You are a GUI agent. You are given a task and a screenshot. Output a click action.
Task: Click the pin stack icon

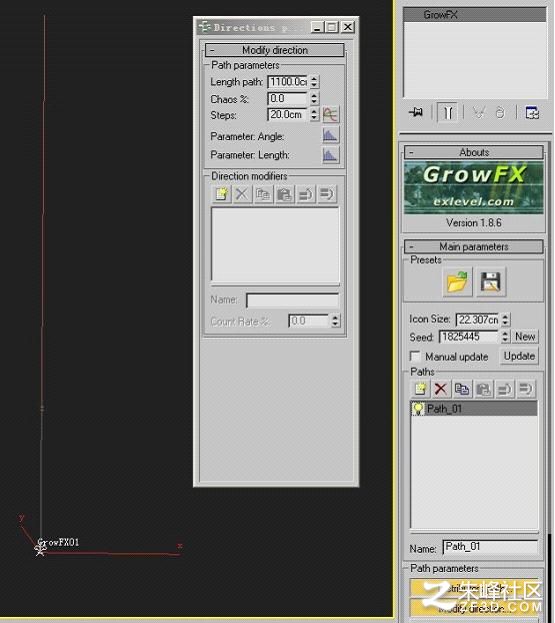(416, 112)
